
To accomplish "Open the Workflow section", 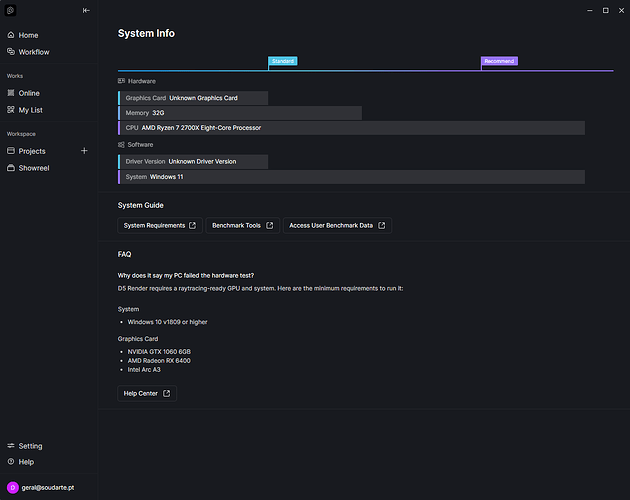I will click(33, 52).
